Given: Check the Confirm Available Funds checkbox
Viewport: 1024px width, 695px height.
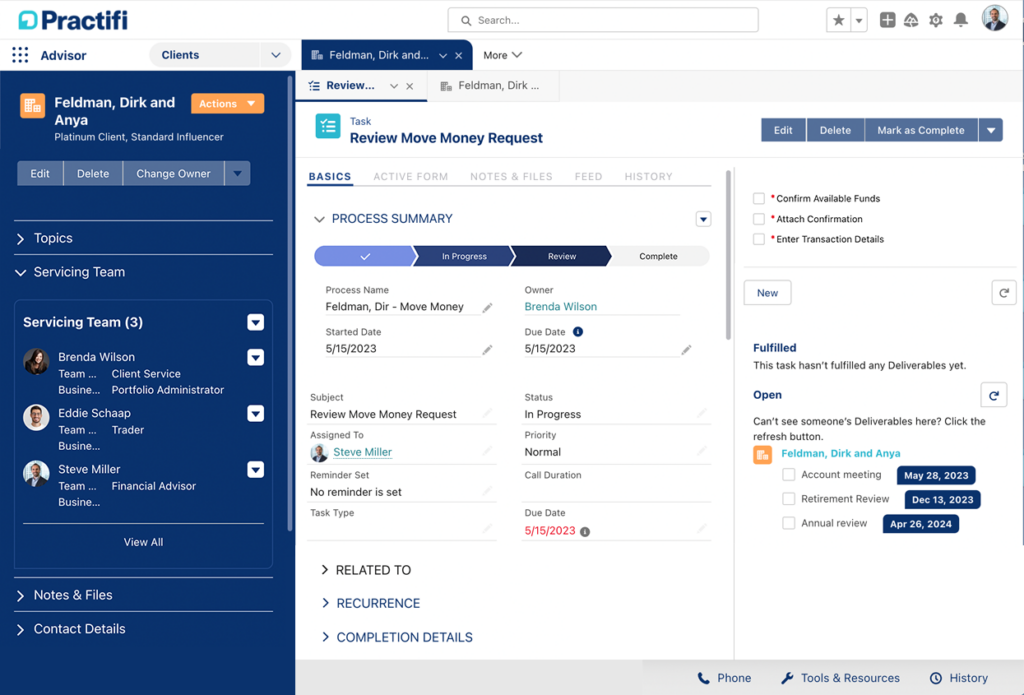Looking at the screenshot, I should [758, 198].
